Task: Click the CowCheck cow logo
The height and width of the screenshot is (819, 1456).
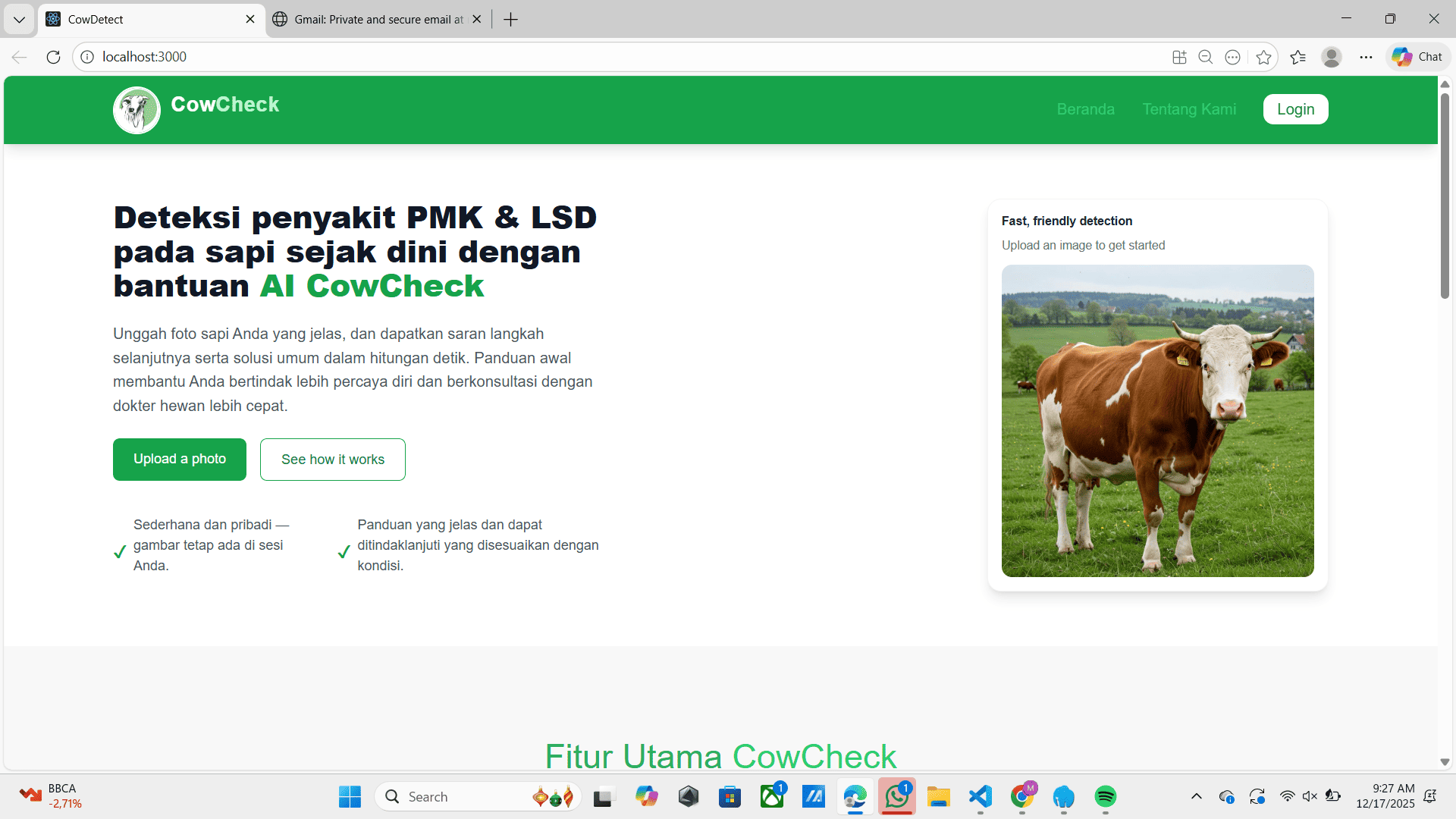Action: pyautogui.click(x=136, y=110)
